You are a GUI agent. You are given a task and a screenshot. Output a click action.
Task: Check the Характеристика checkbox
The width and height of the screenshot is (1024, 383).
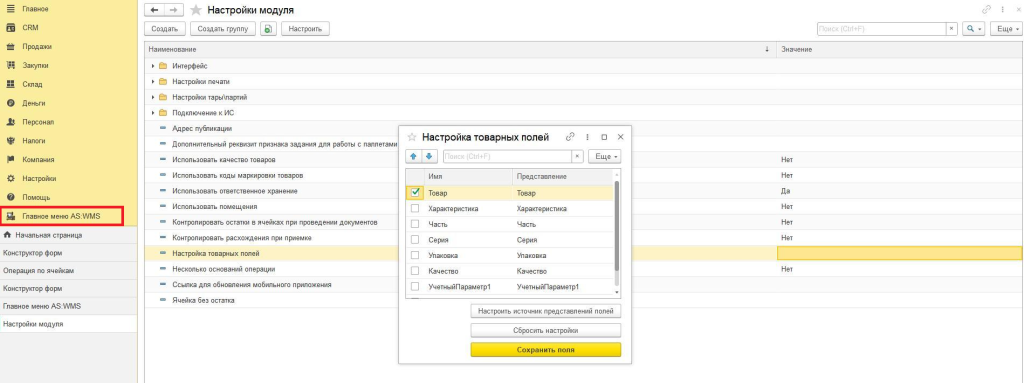point(415,208)
